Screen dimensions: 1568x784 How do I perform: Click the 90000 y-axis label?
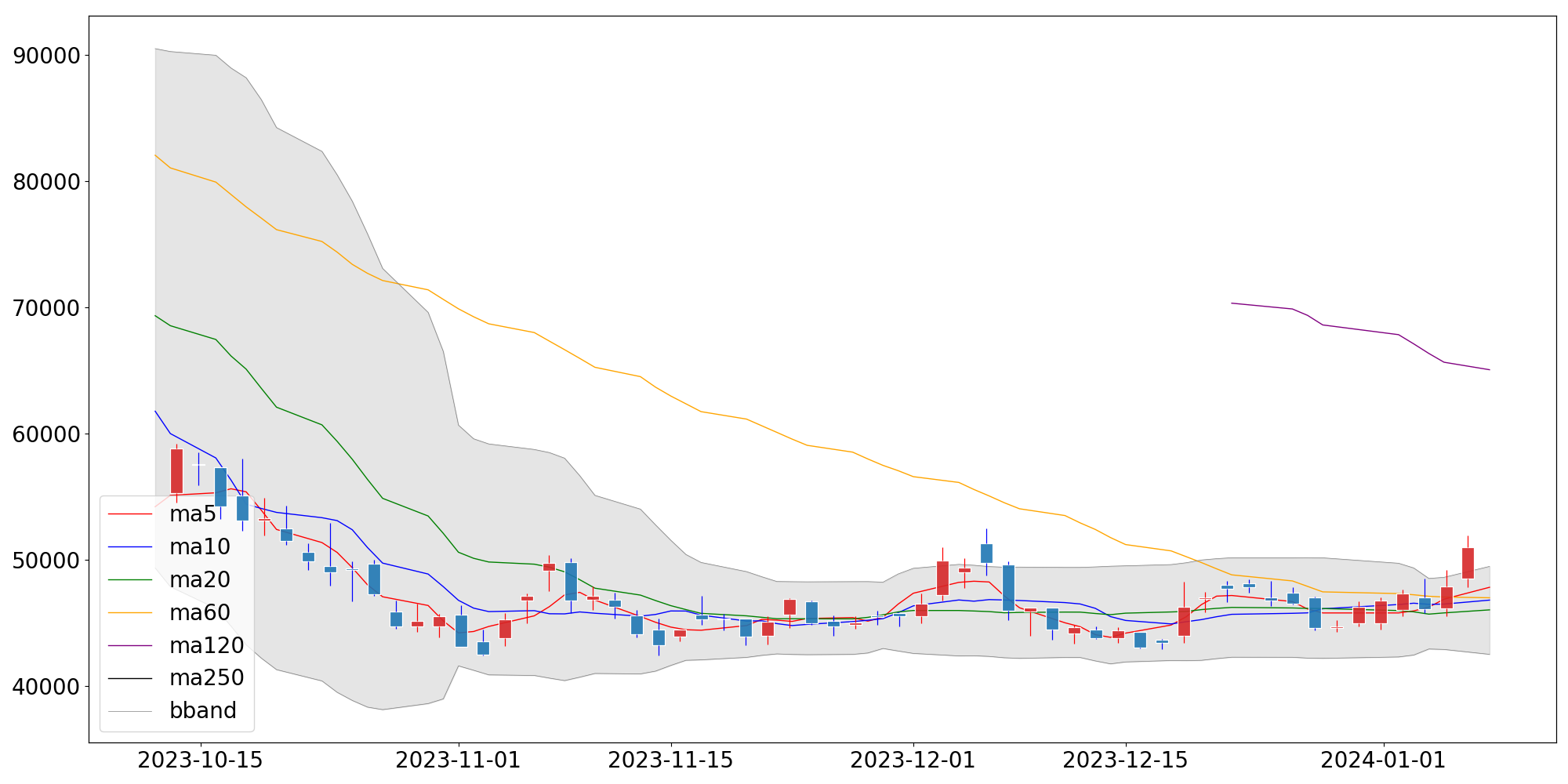pos(47,56)
